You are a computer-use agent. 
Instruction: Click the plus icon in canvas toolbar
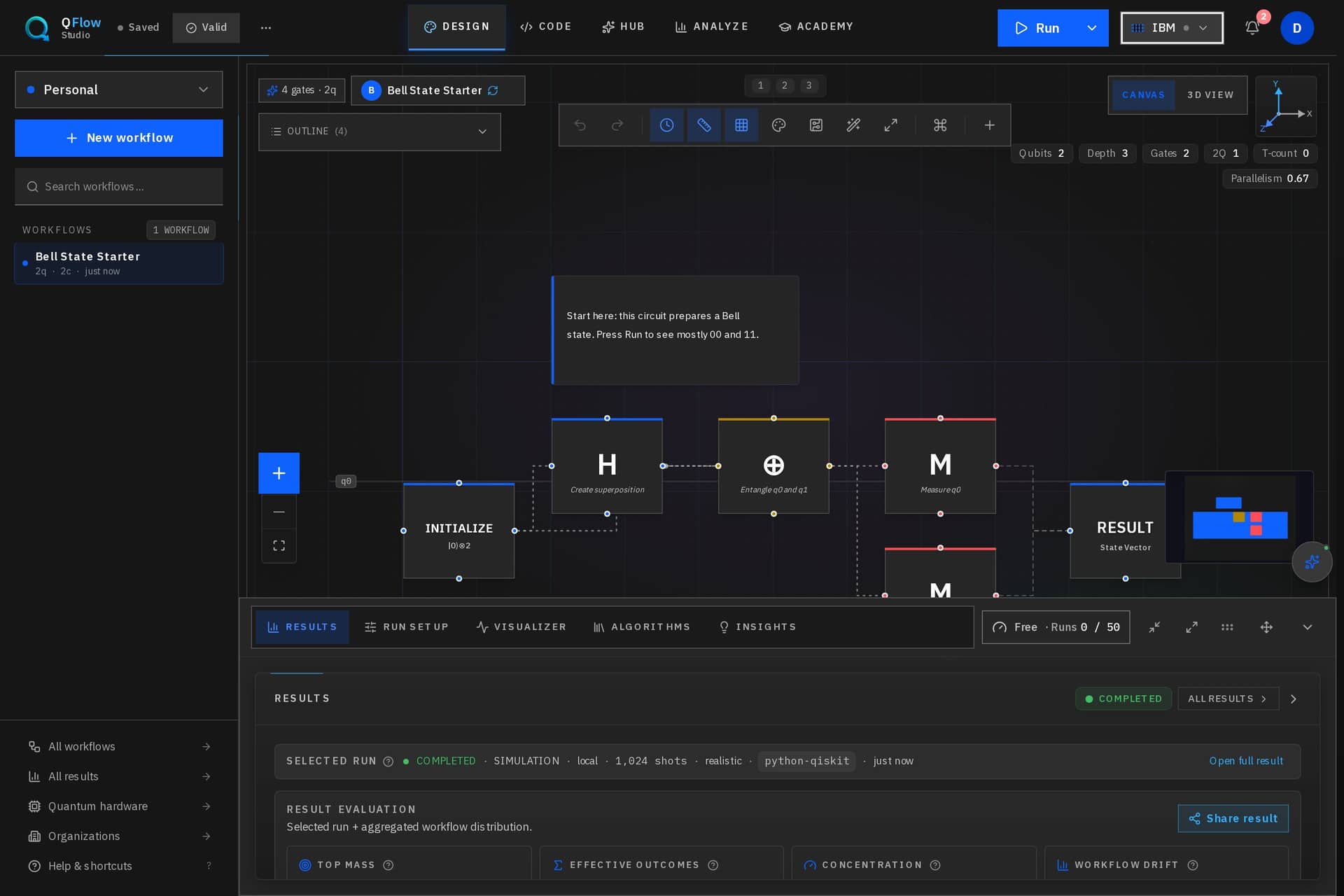989,125
